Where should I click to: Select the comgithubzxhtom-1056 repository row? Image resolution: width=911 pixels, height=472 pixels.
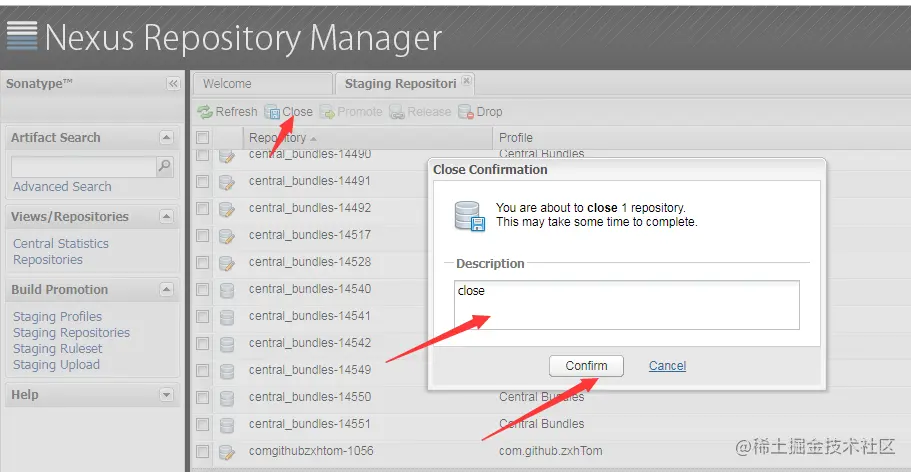311,451
